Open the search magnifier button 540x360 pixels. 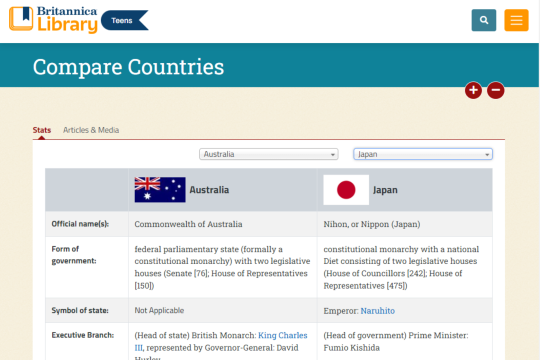484,20
